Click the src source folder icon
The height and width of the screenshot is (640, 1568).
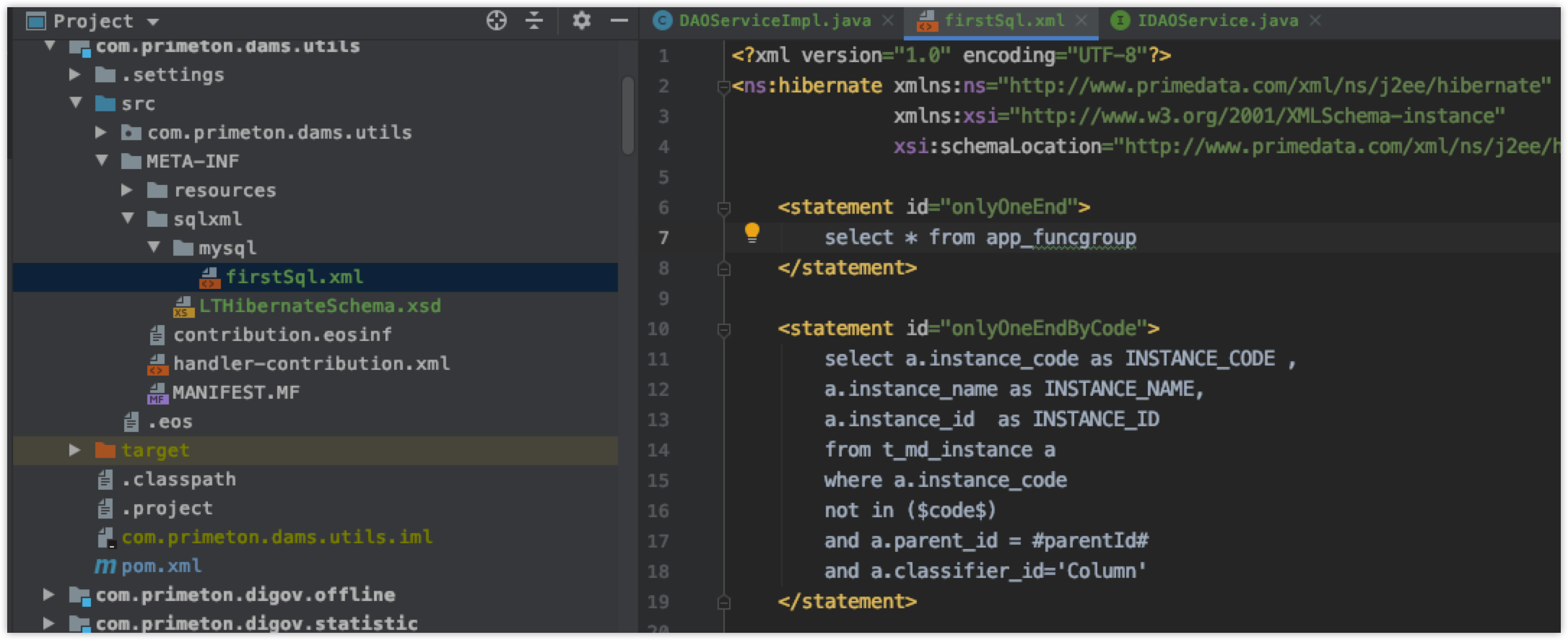pyautogui.click(x=105, y=103)
